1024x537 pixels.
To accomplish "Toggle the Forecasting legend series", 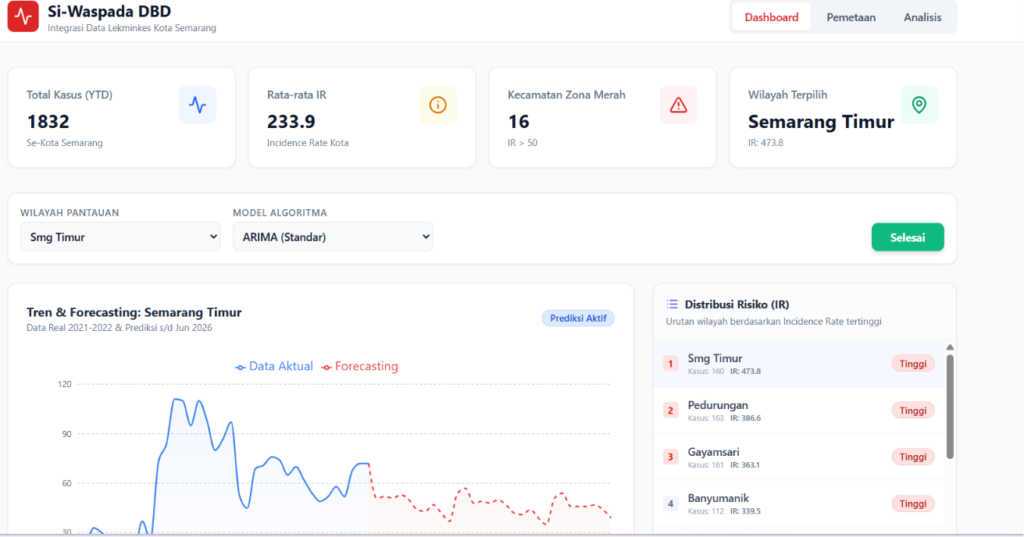I will click(359, 366).
